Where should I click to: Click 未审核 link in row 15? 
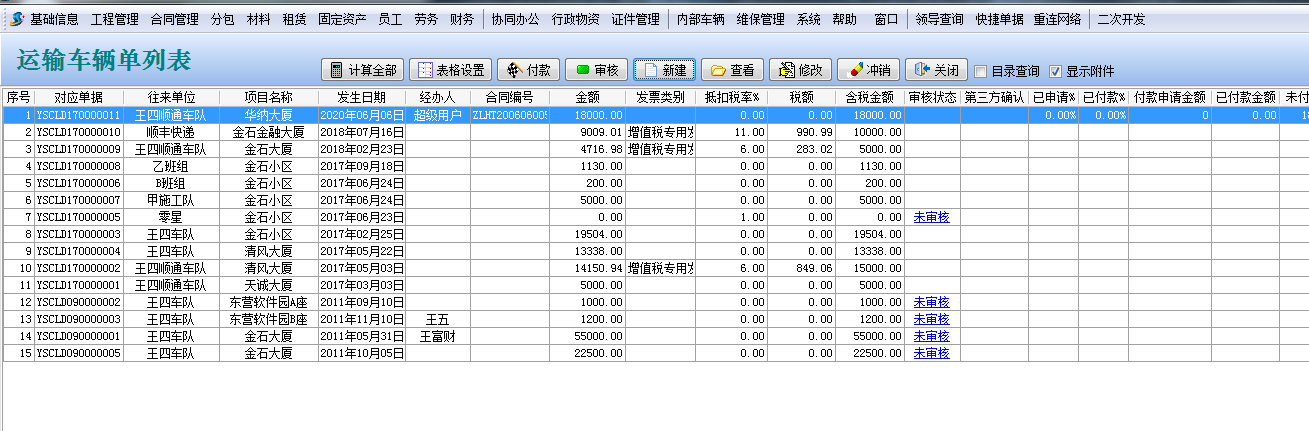click(x=931, y=353)
